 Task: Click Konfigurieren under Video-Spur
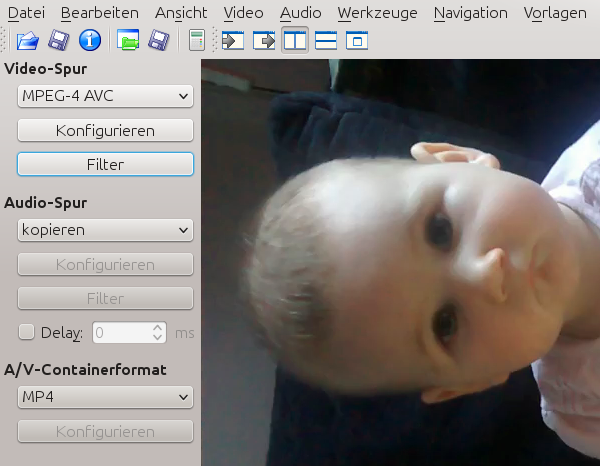105,130
